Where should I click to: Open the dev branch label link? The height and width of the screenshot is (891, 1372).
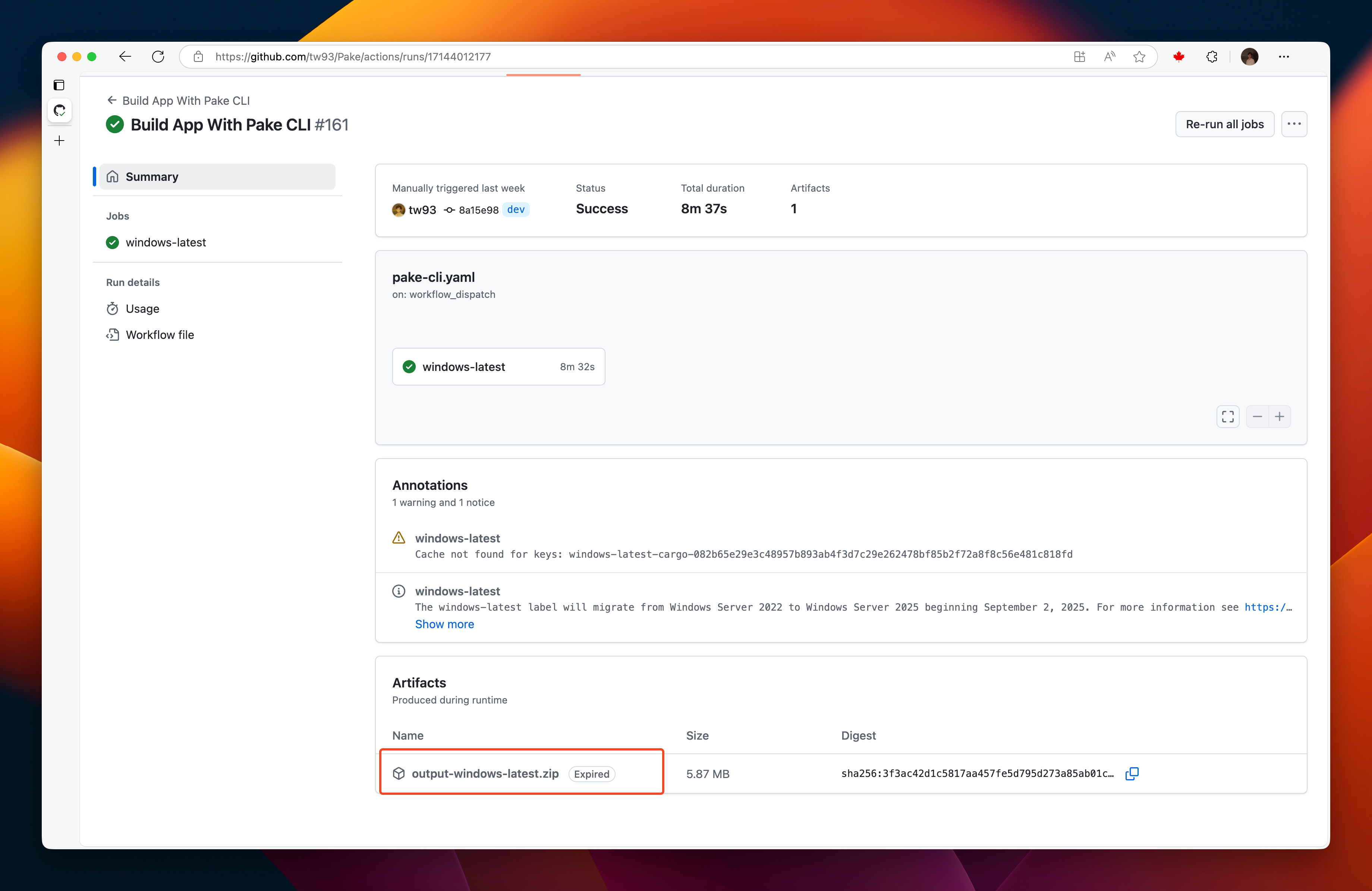pyautogui.click(x=515, y=209)
